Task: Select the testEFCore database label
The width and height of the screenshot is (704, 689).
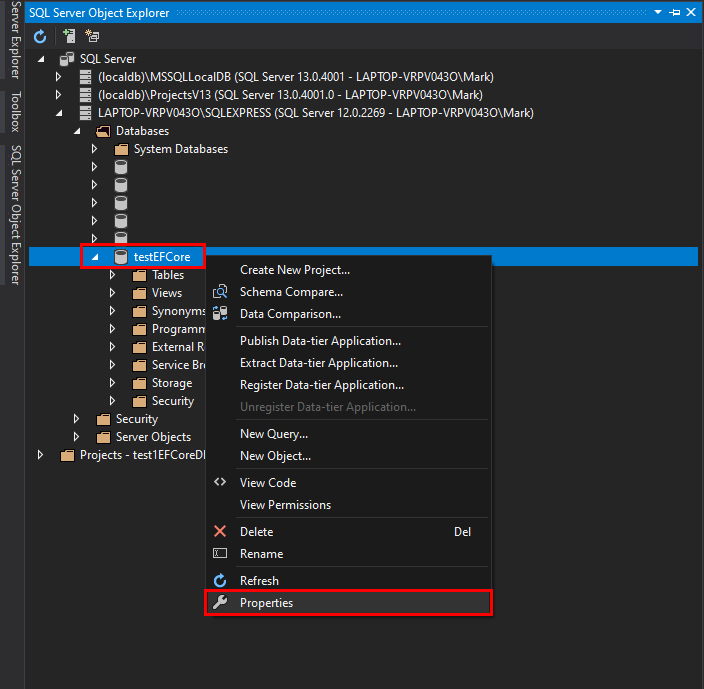Action: (x=162, y=257)
